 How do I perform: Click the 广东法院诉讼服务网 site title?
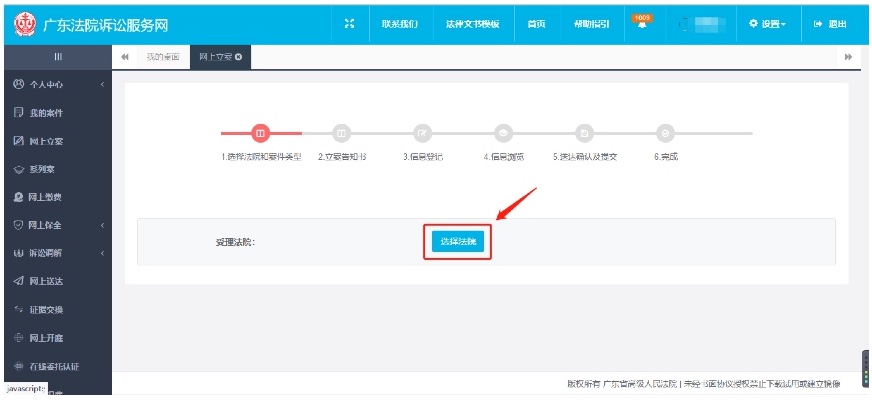(x=105, y=25)
